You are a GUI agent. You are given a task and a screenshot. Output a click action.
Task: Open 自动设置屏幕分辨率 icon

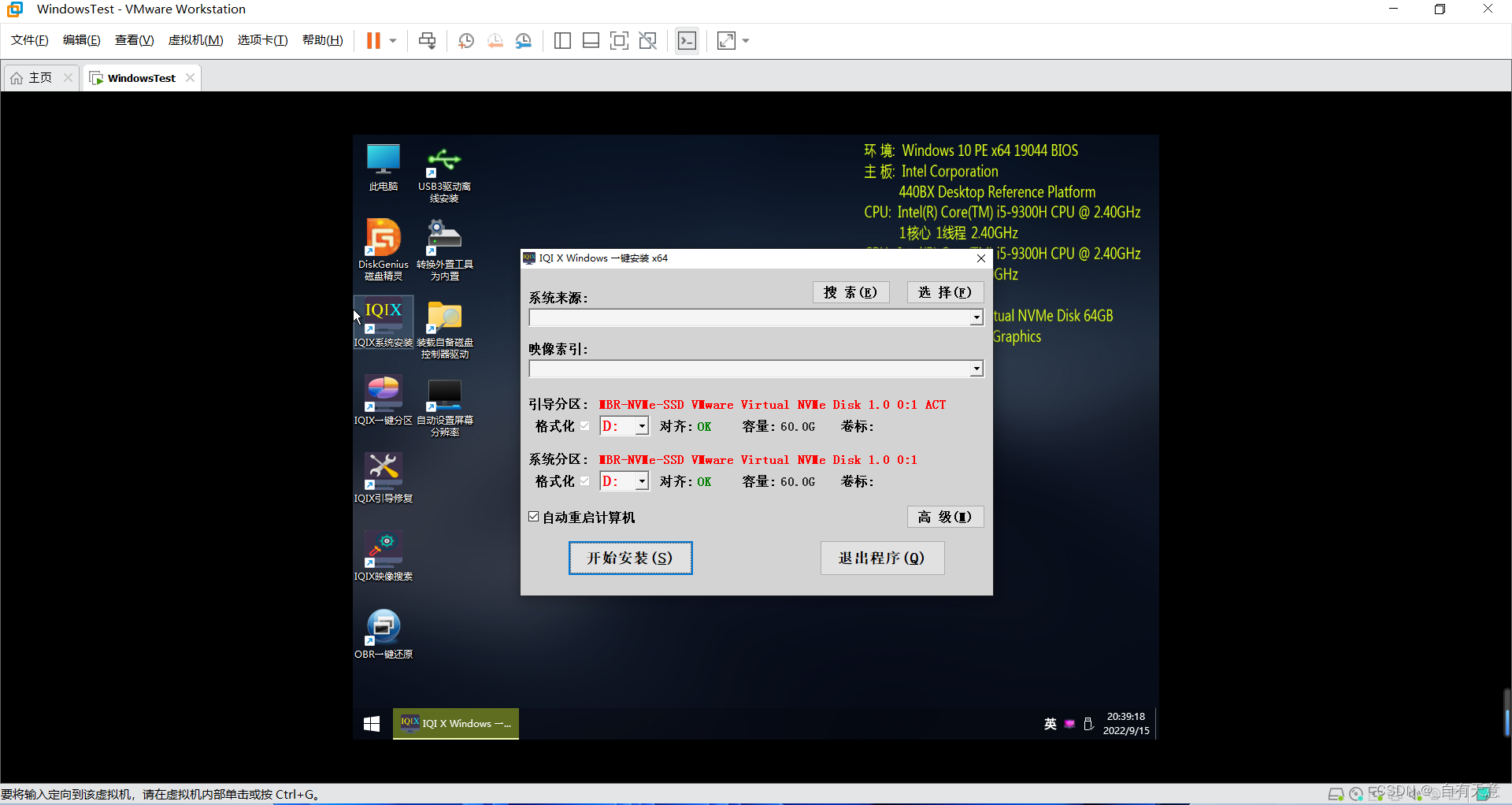[444, 406]
